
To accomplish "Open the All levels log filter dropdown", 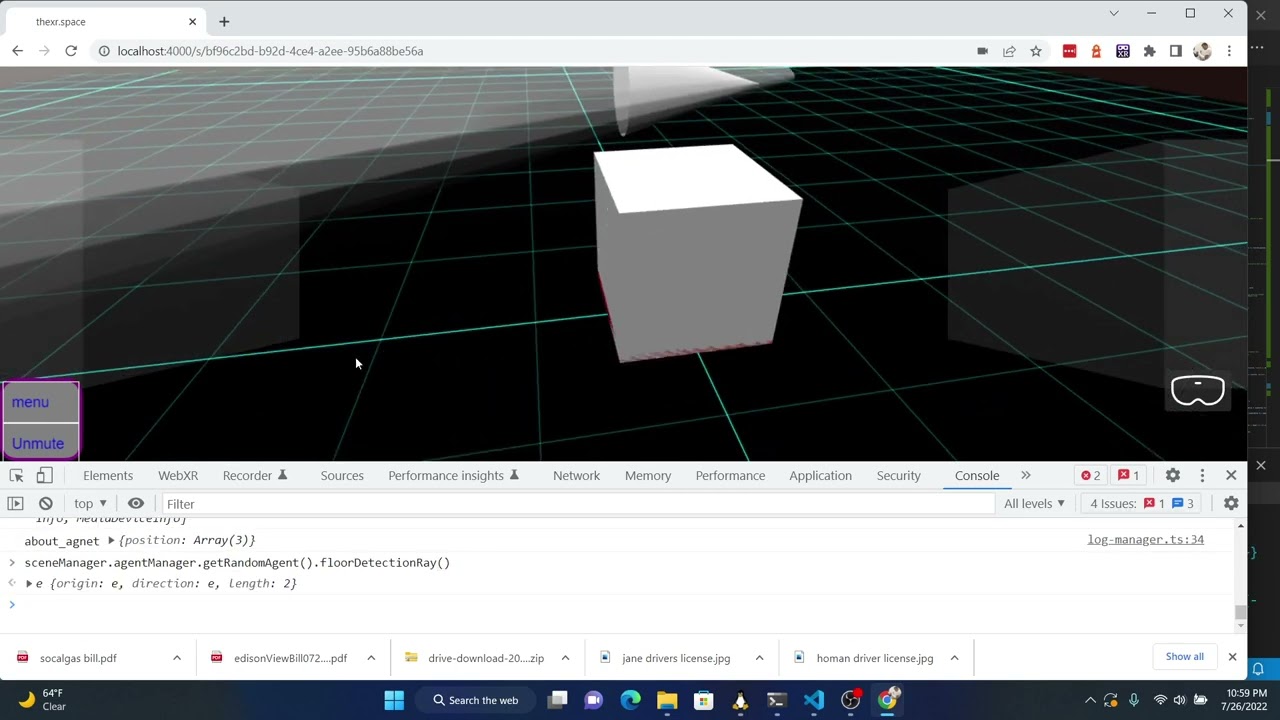I will pyautogui.click(x=1035, y=503).
